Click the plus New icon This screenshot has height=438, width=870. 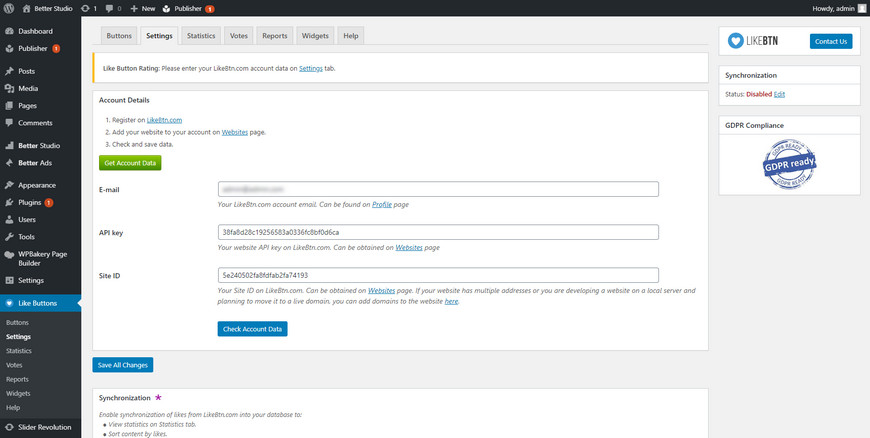click(134, 8)
